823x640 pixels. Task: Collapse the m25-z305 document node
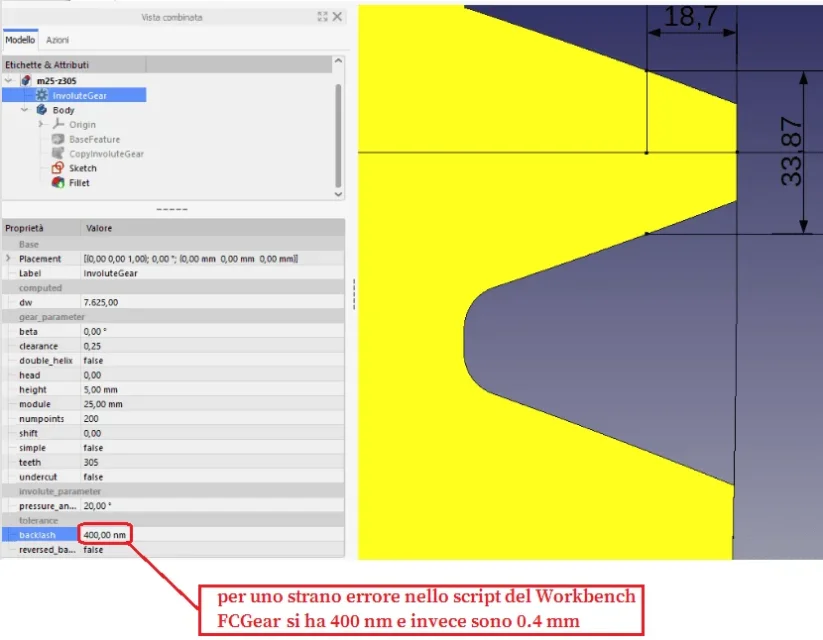coord(9,80)
